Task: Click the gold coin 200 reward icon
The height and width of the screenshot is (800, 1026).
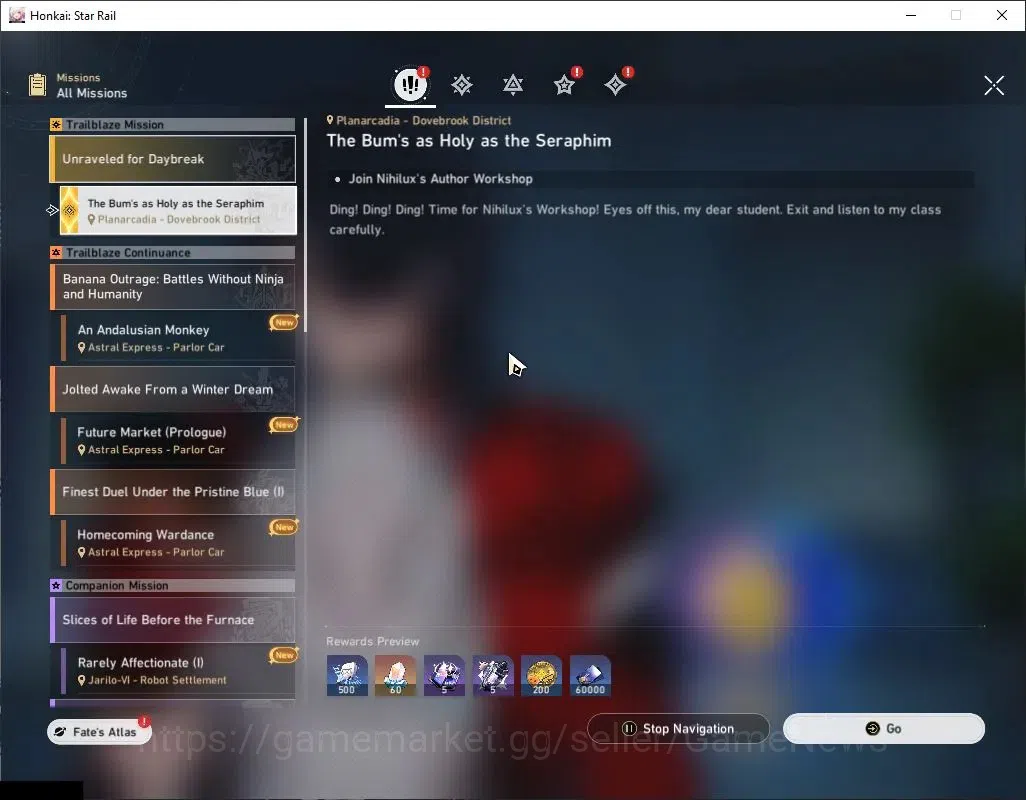Action: coord(541,676)
